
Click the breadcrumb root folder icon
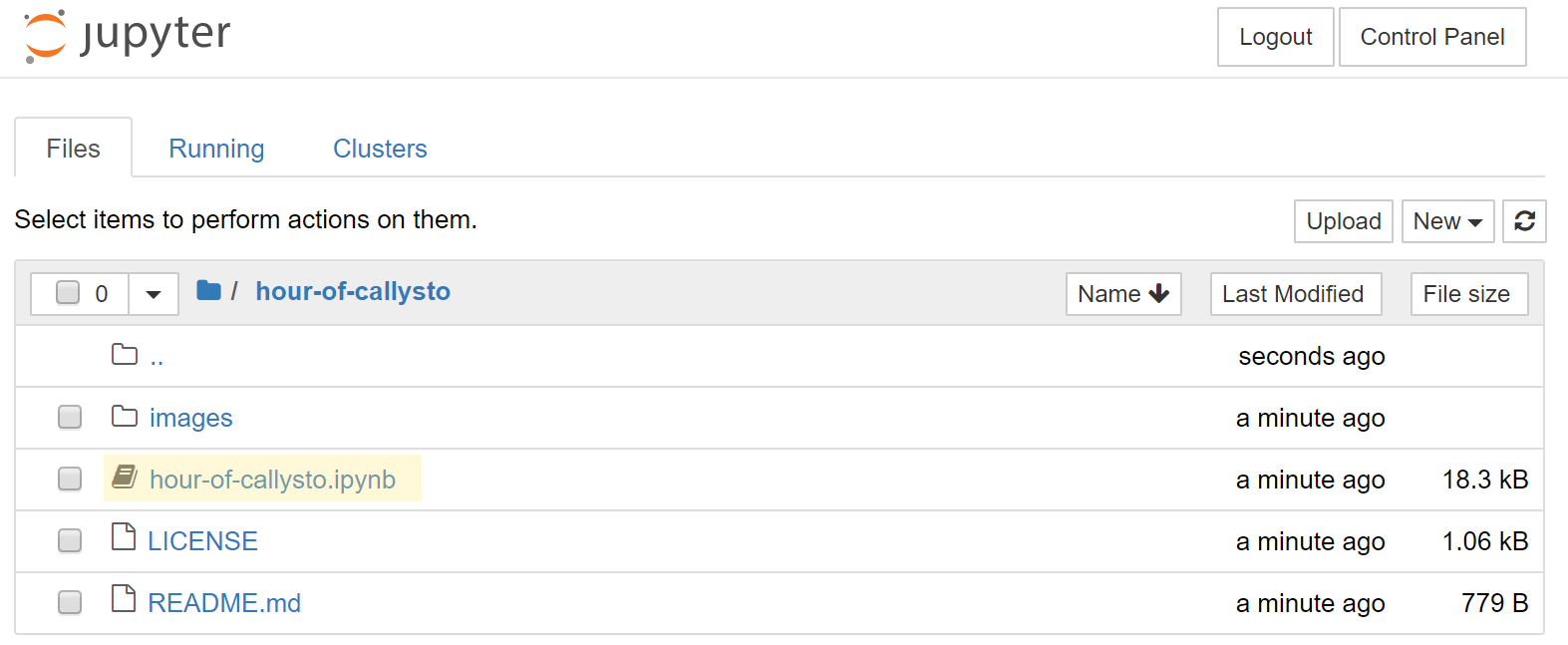coord(208,291)
